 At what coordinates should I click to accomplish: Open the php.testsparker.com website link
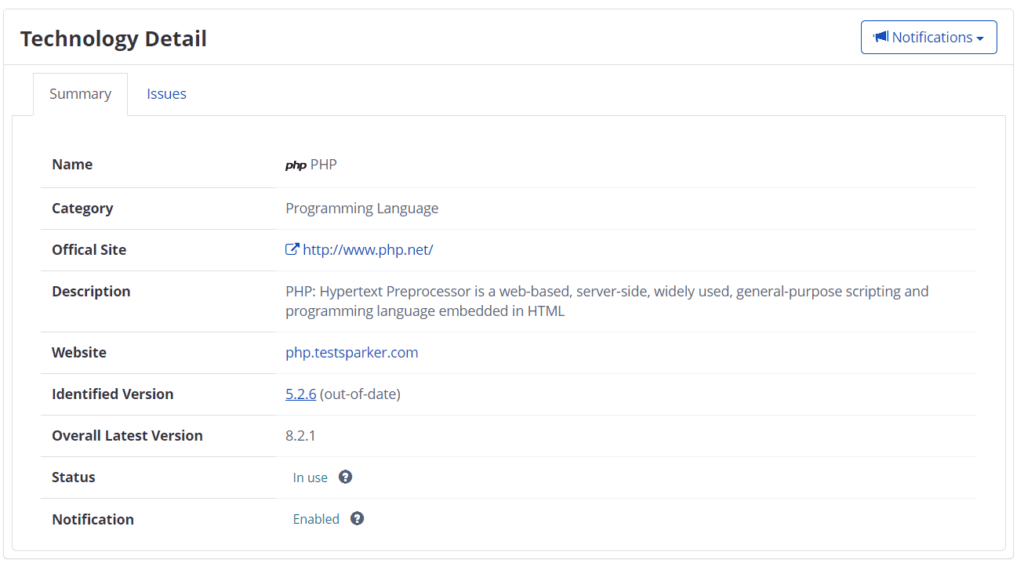pyautogui.click(x=351, y=353)
